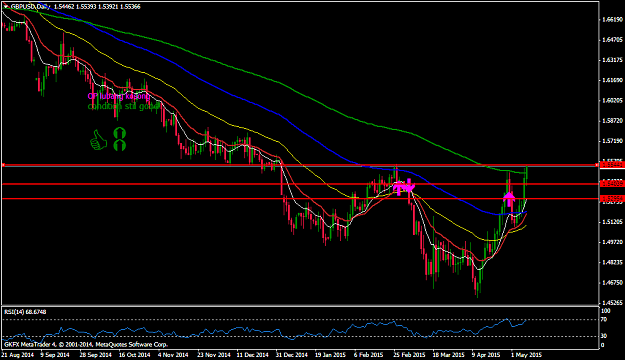Select the upper green circled up-arrow icon

(x=120, y=133)
